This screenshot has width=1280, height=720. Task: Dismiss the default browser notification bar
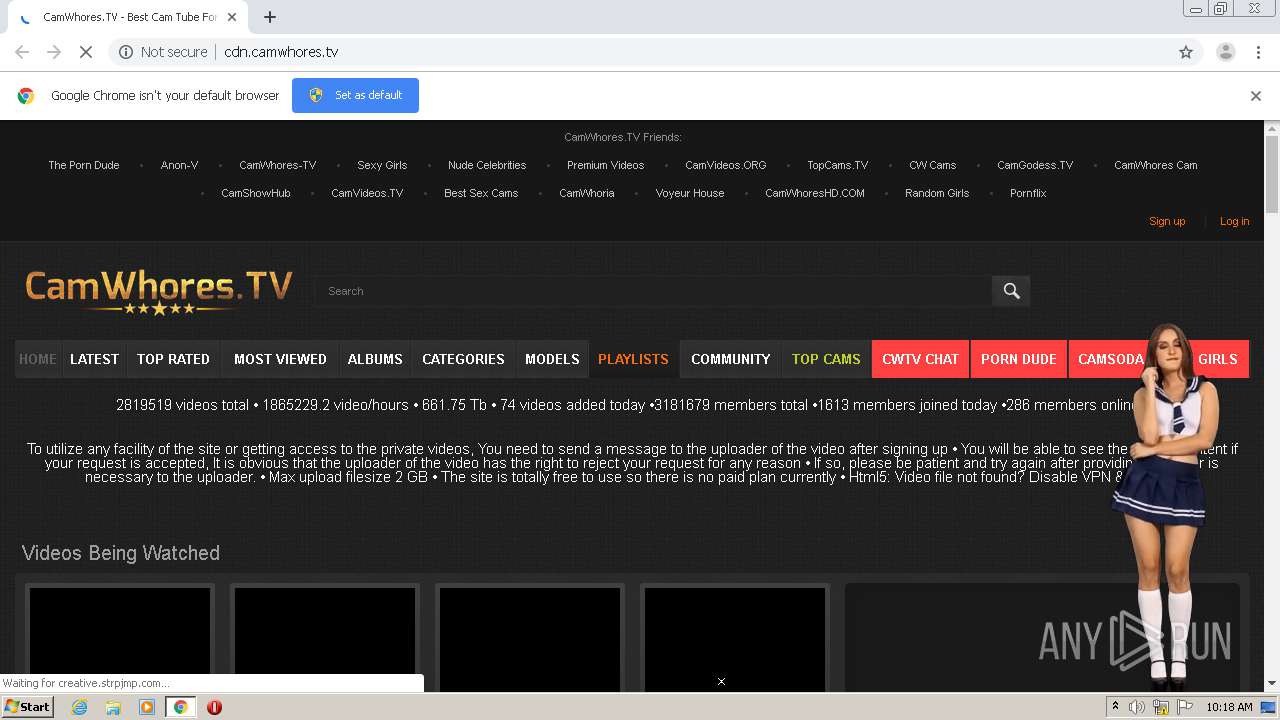(1256, 96)
